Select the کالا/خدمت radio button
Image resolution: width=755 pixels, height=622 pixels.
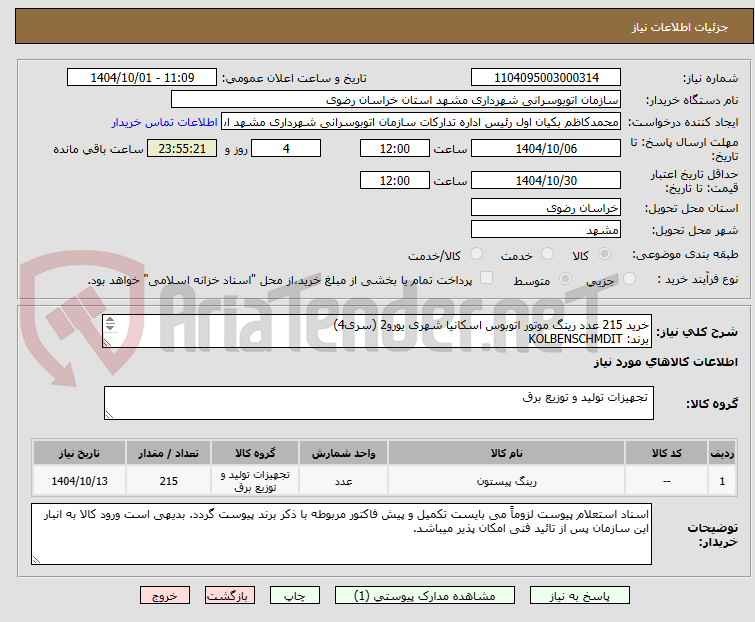click(476, 254)
